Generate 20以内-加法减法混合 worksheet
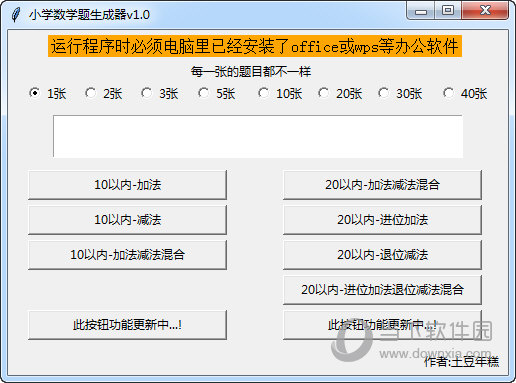 click(x=382, y=185)
